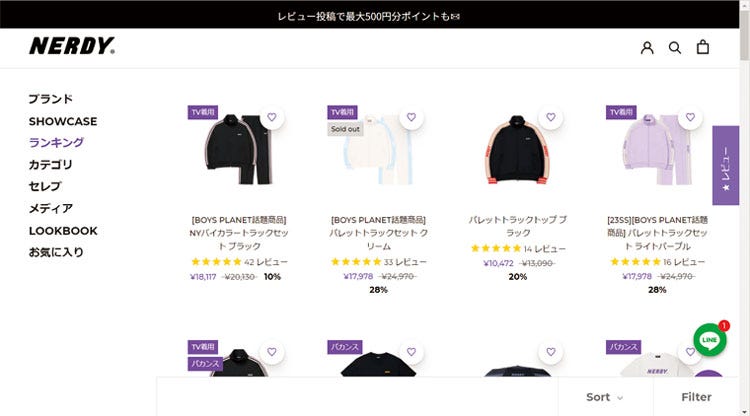This screenshot has width=750, height=416.
Task: Toggle heart on Palette Track Top Black
Action: tap(551, 117)
